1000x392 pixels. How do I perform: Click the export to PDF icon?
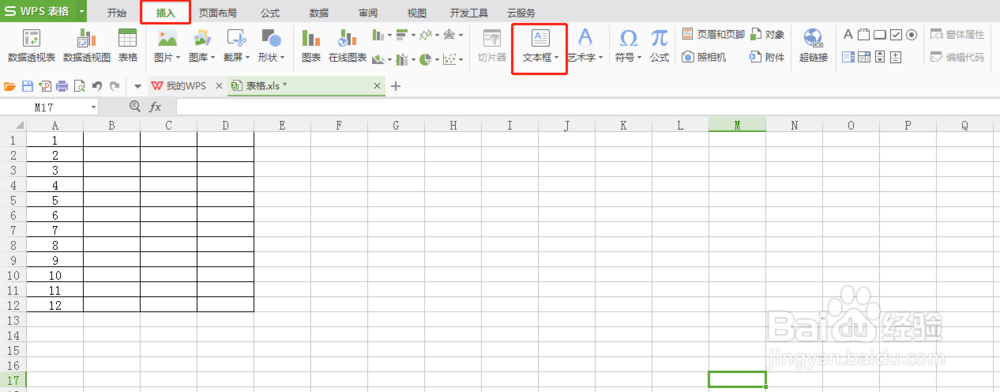[x=45, y=86]
